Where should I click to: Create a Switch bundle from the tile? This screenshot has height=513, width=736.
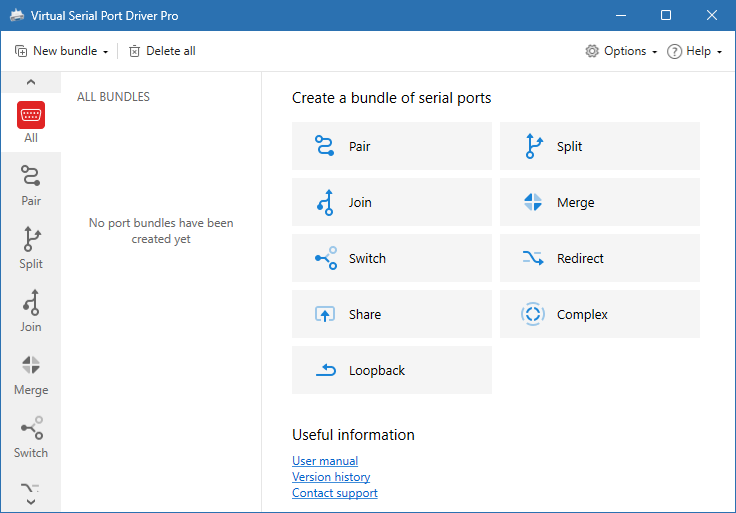392,258
